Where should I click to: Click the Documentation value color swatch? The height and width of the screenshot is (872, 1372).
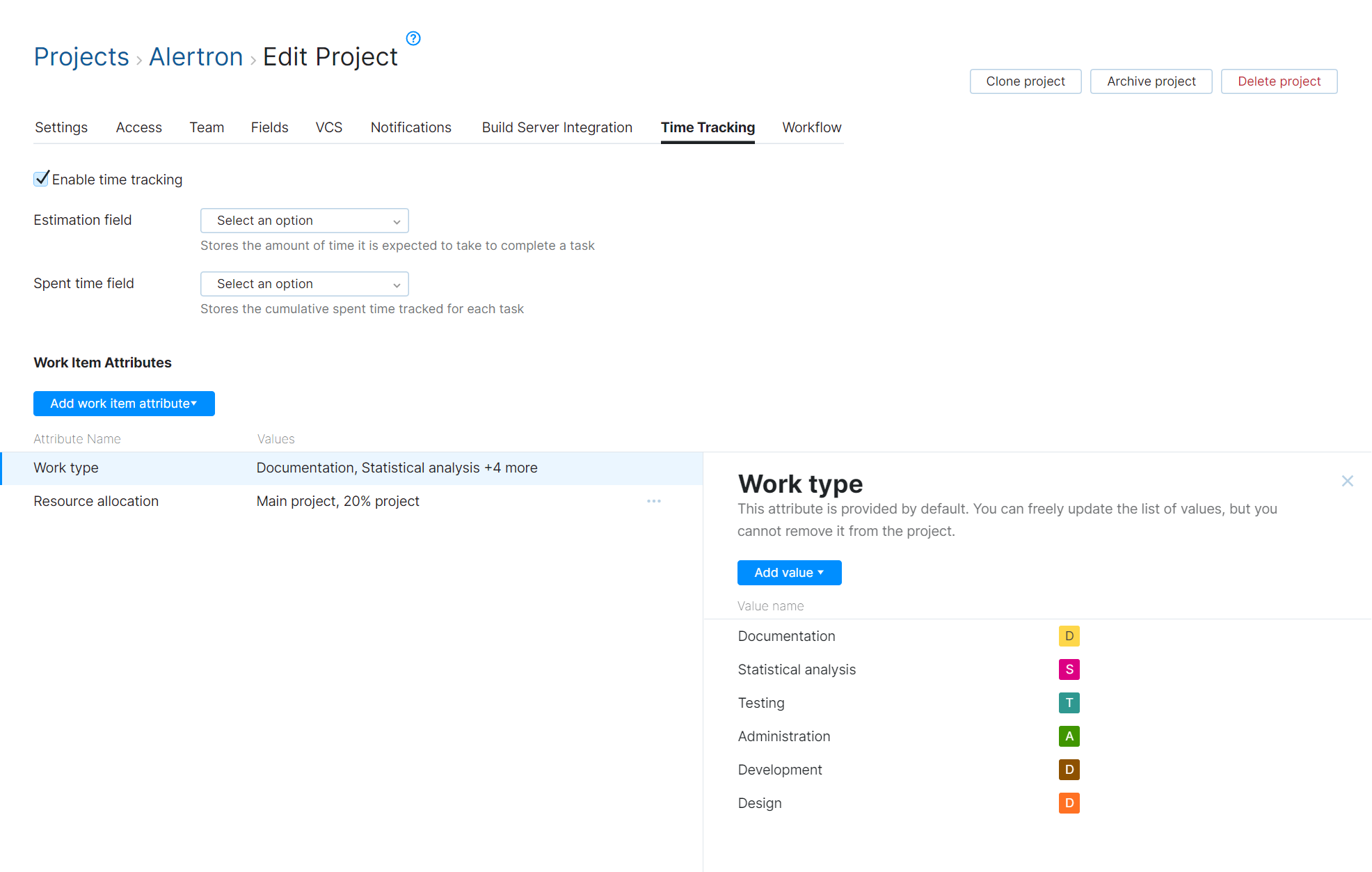1069,635
